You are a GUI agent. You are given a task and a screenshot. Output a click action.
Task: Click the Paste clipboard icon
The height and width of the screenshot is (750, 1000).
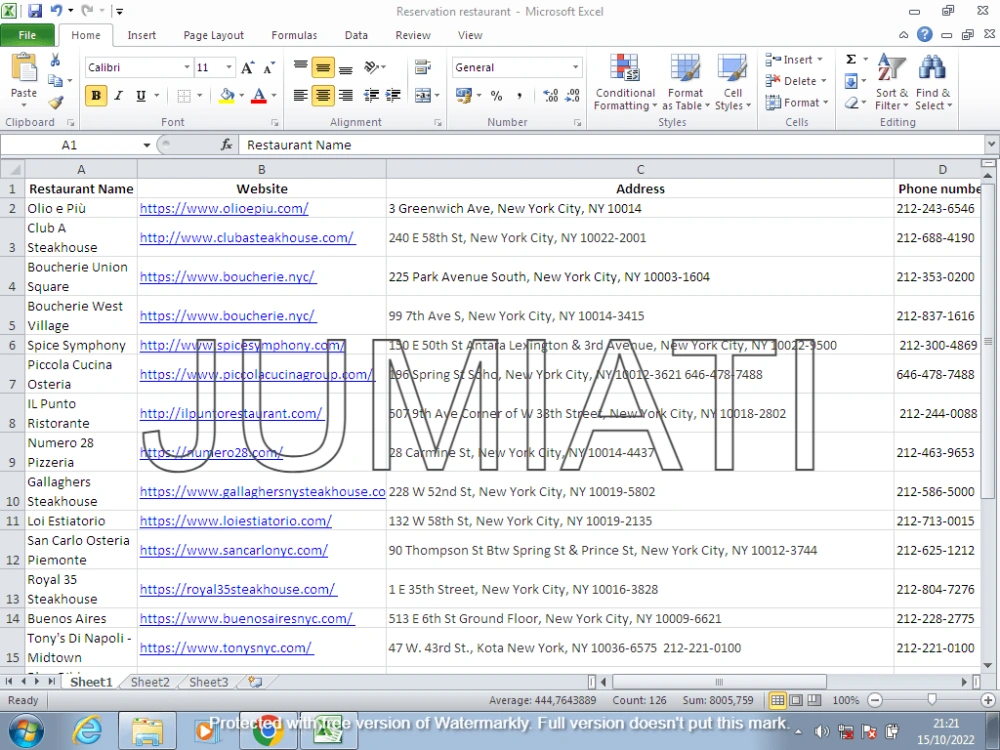[24, 68]
